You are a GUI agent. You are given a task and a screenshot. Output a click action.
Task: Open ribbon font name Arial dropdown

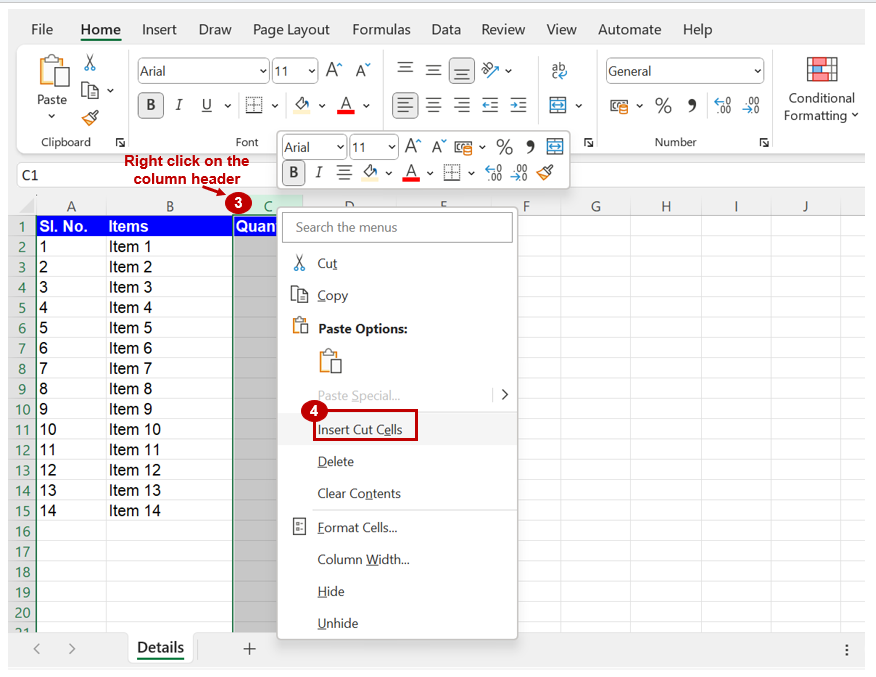coord(263,71)
